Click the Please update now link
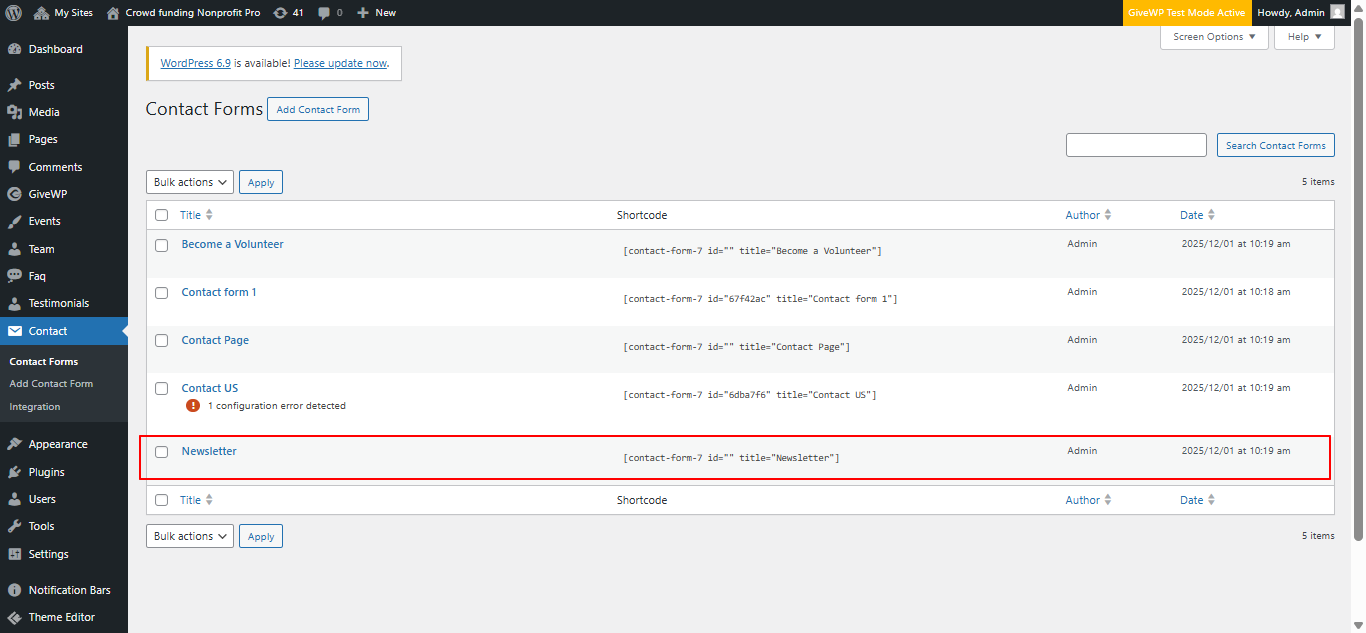Viewport: 1366px width, 633px height. pyautogui.click(x=339, y=62)
